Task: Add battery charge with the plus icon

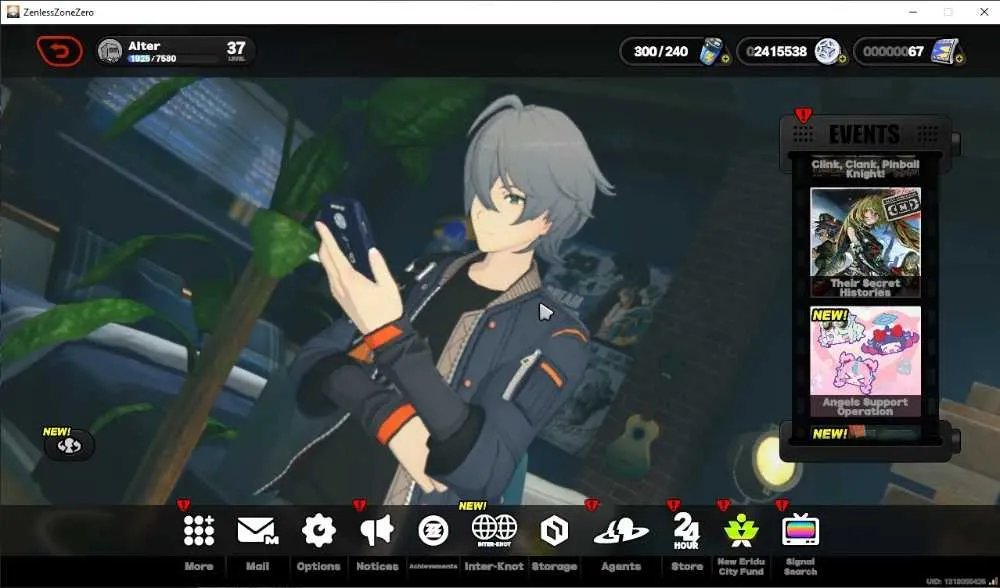Action: pyautogui.click(x=725, y=59)
